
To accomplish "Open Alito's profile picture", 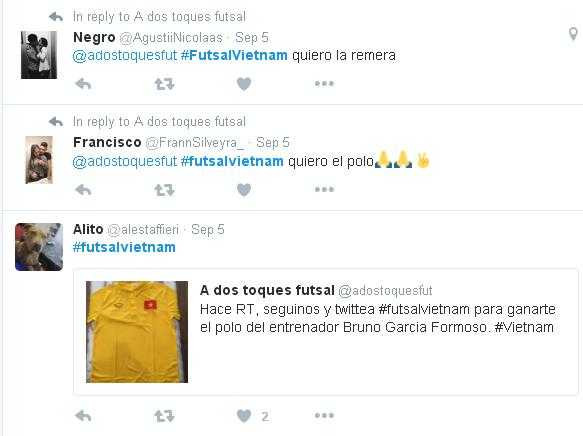I will [39, 247].
